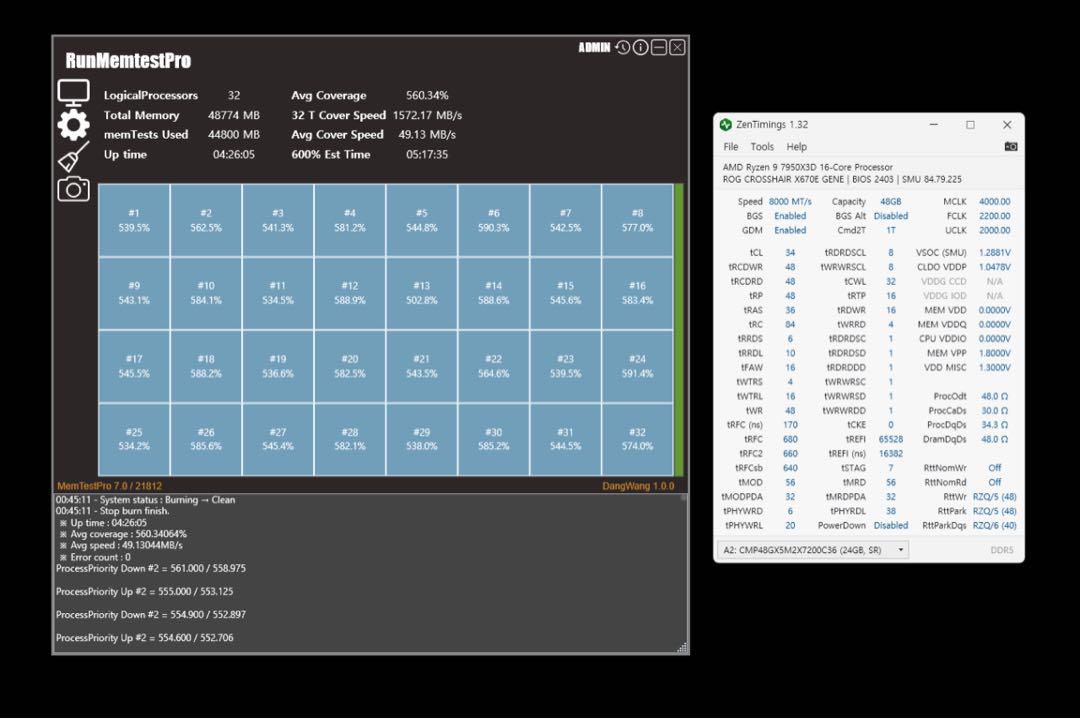
Task: Select memtest tile #10 at 584.1%
Action: click(x=206, y=293)
